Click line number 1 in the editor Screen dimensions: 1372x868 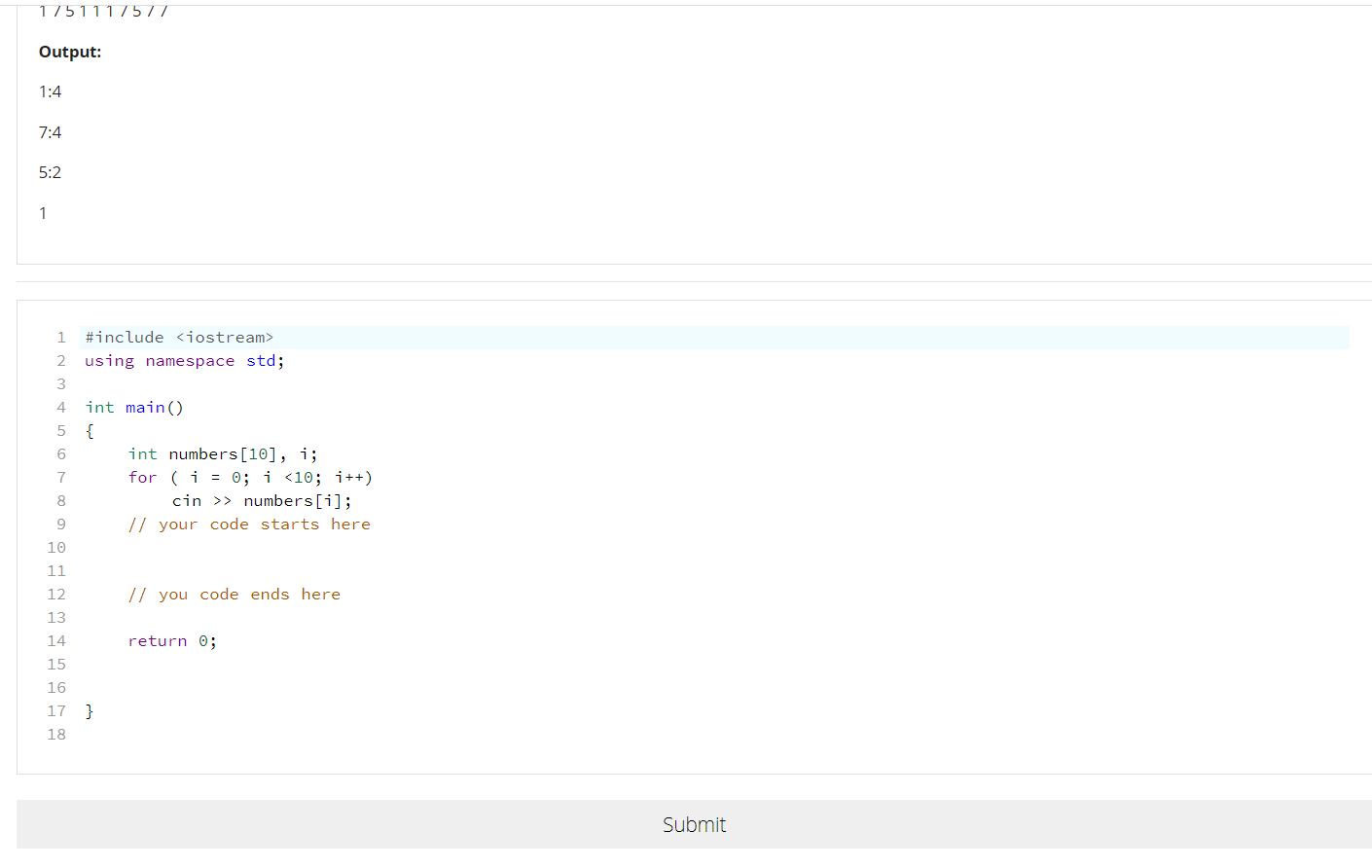pos(60,337)
